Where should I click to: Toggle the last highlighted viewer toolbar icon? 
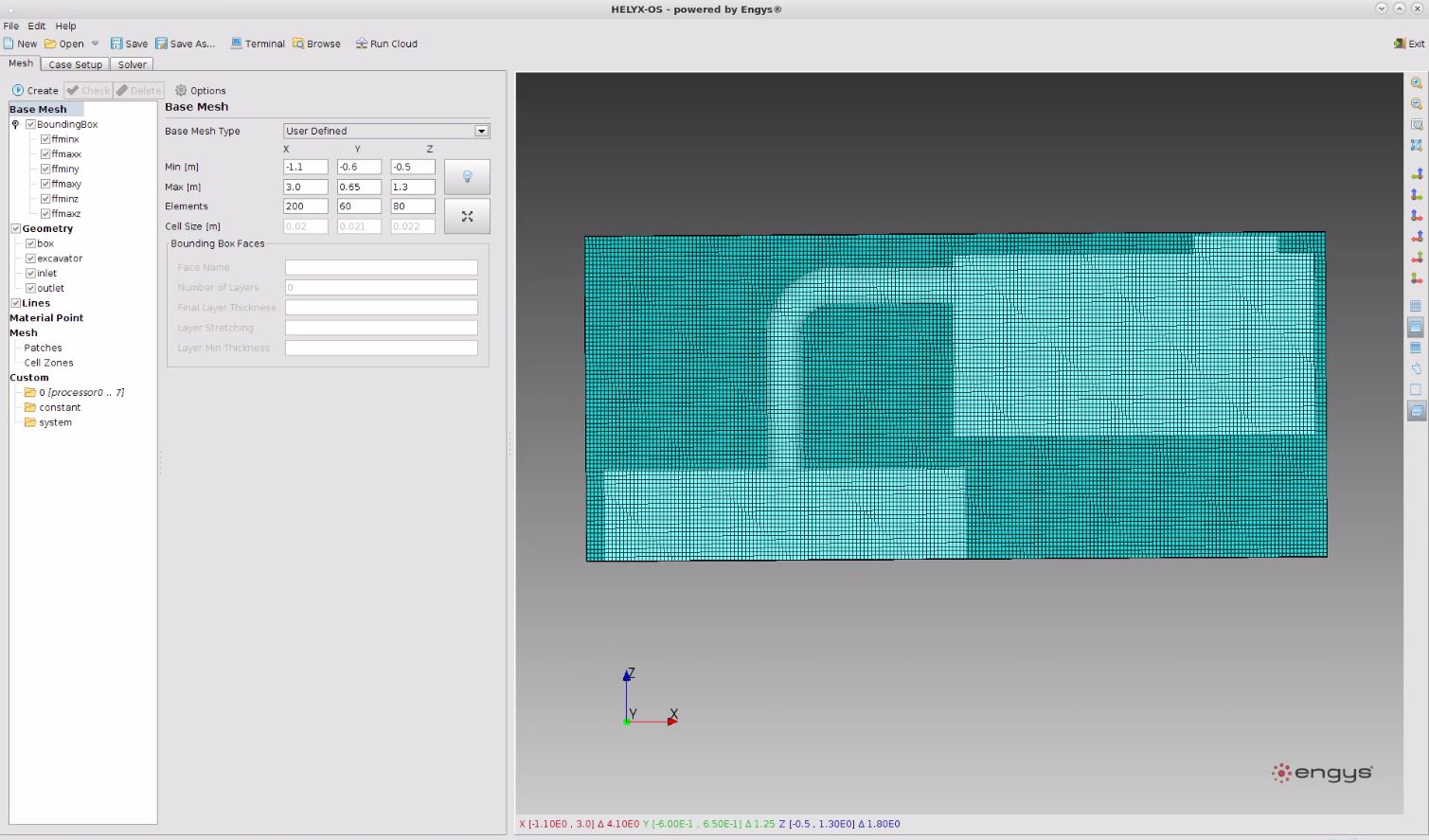click(x=1417, y=410)
